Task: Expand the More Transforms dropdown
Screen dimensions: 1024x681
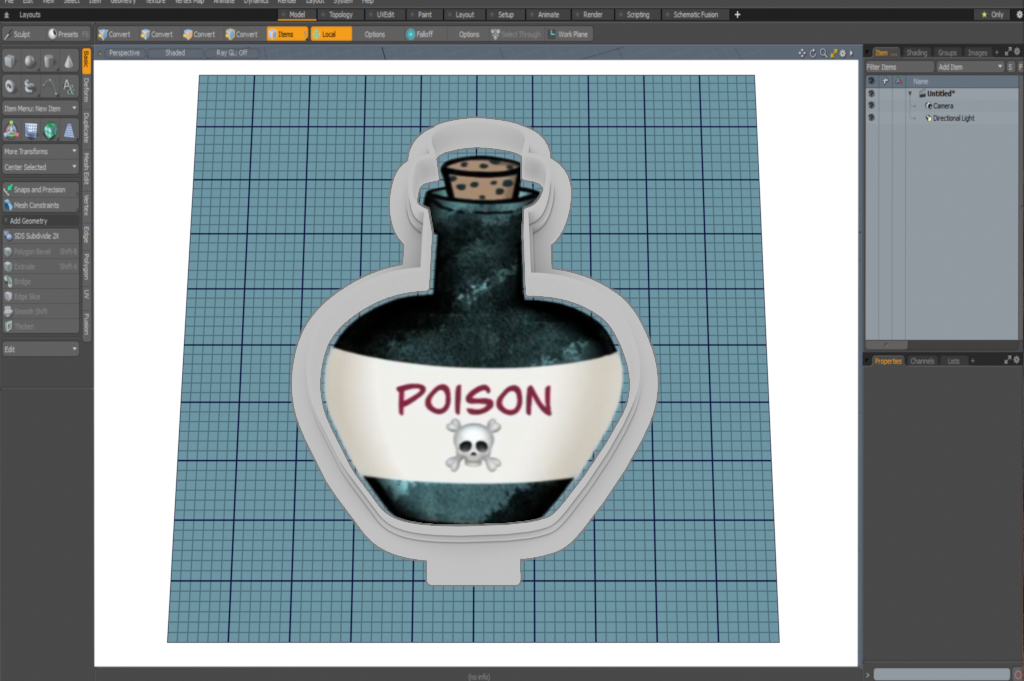Action: pos(40,151)
